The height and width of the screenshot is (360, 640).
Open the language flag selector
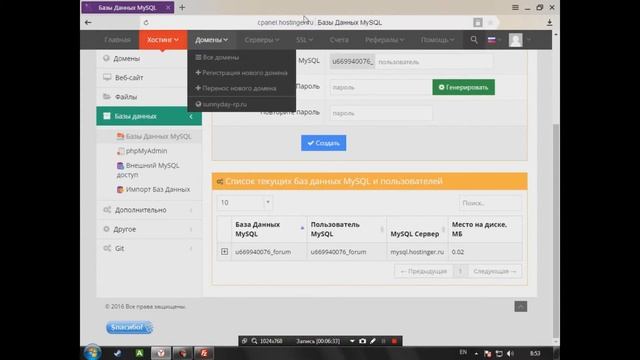(494, 40)
